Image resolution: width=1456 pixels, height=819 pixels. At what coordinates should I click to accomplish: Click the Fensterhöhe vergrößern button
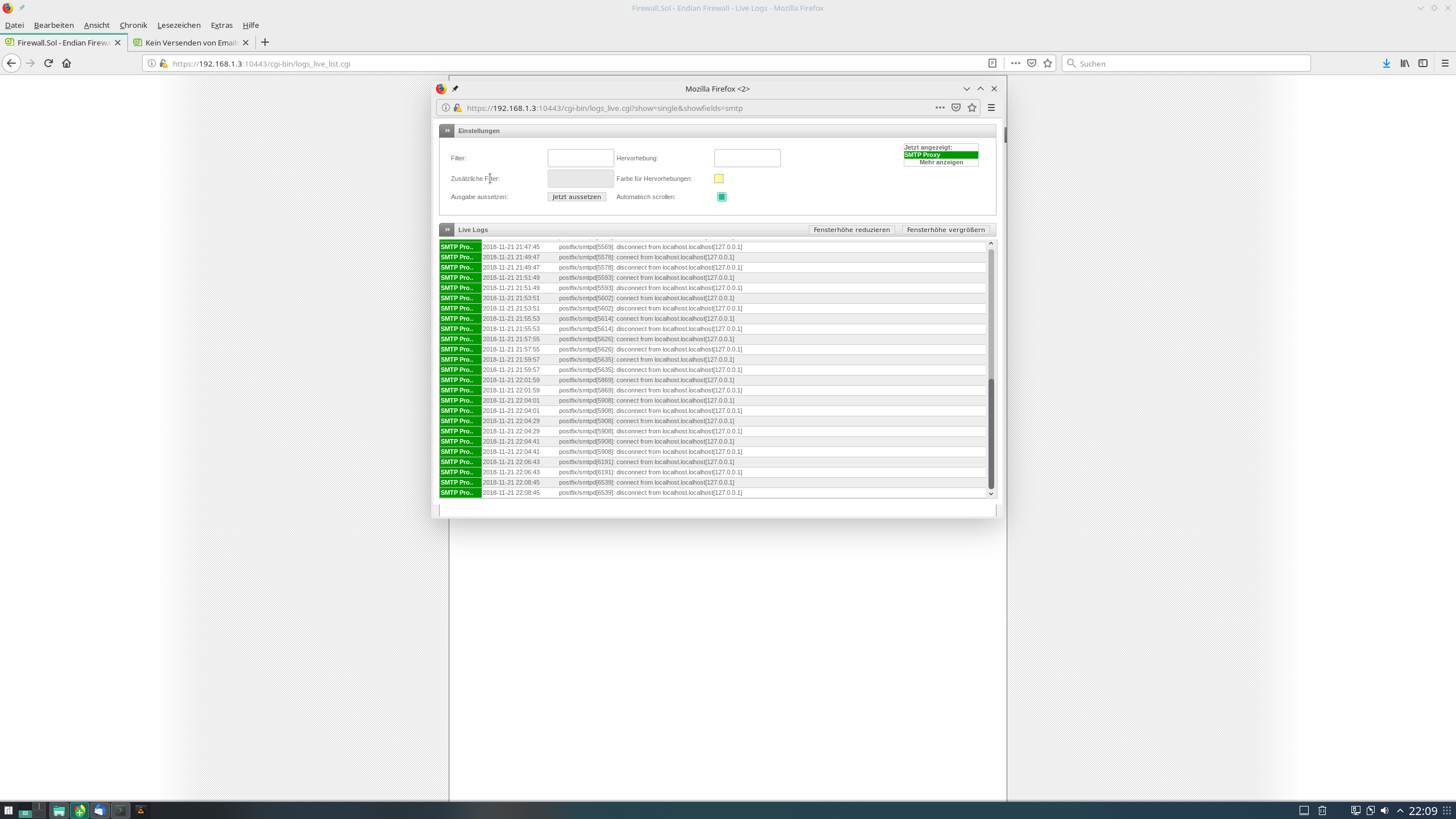945,230
